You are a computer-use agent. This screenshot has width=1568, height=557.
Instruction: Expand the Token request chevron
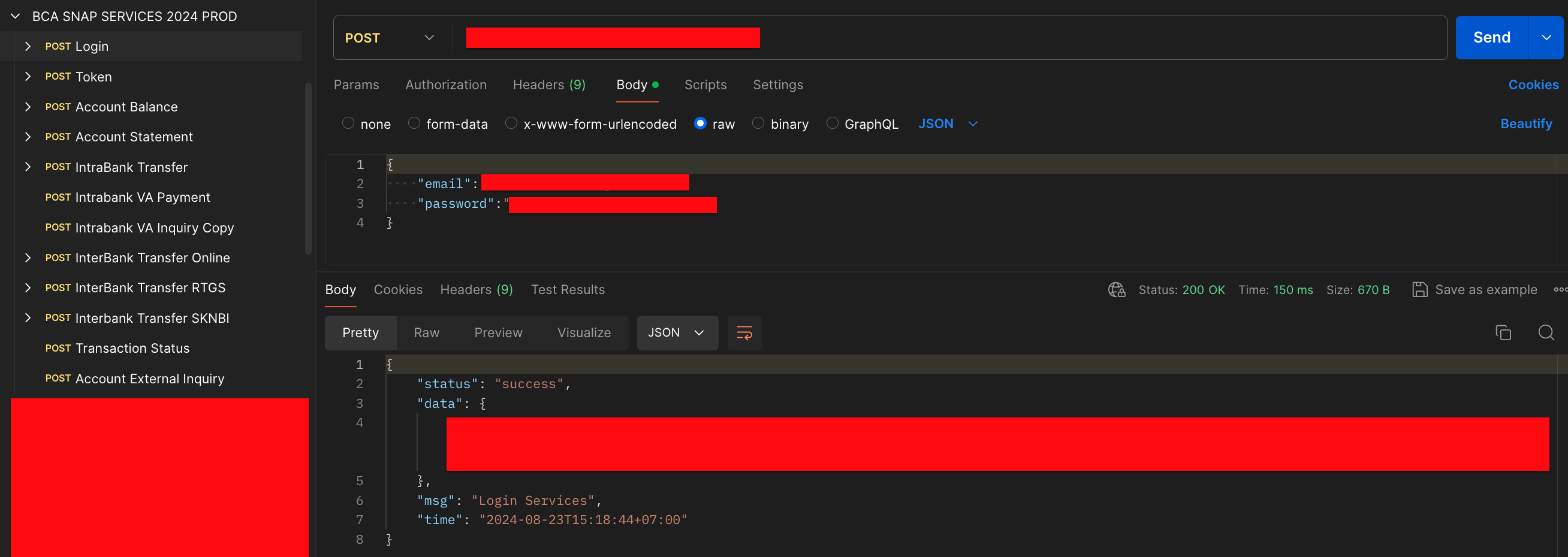(x=28, y=76)
